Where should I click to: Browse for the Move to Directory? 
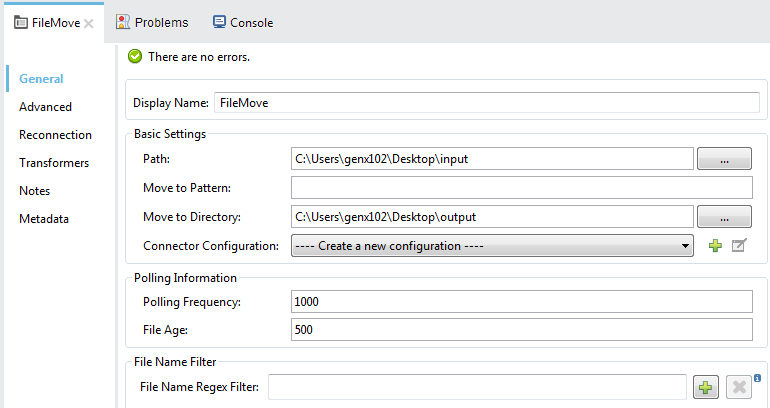click(x=724, y=216)
